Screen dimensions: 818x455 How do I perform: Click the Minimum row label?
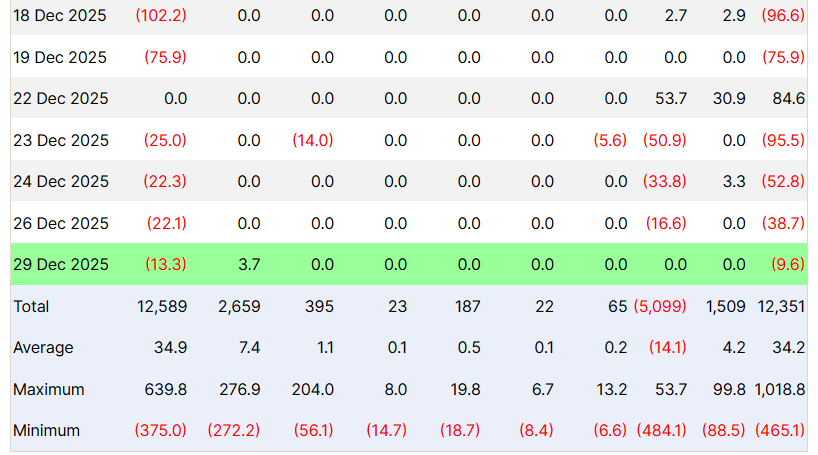point(46,430)
